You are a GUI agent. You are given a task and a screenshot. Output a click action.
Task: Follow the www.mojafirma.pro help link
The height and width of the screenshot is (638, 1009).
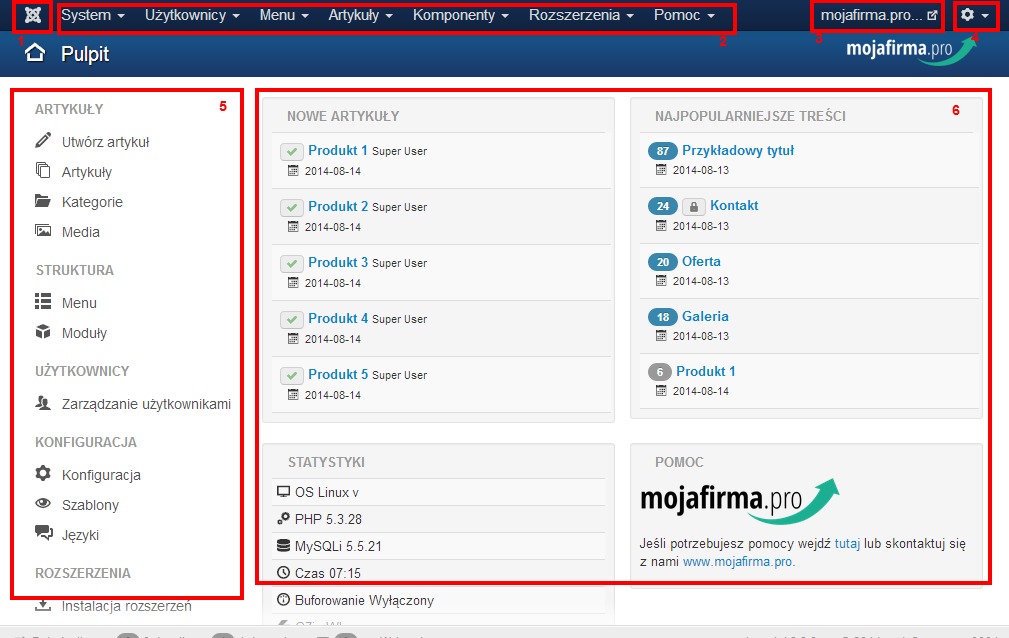[x=739, y=562]
